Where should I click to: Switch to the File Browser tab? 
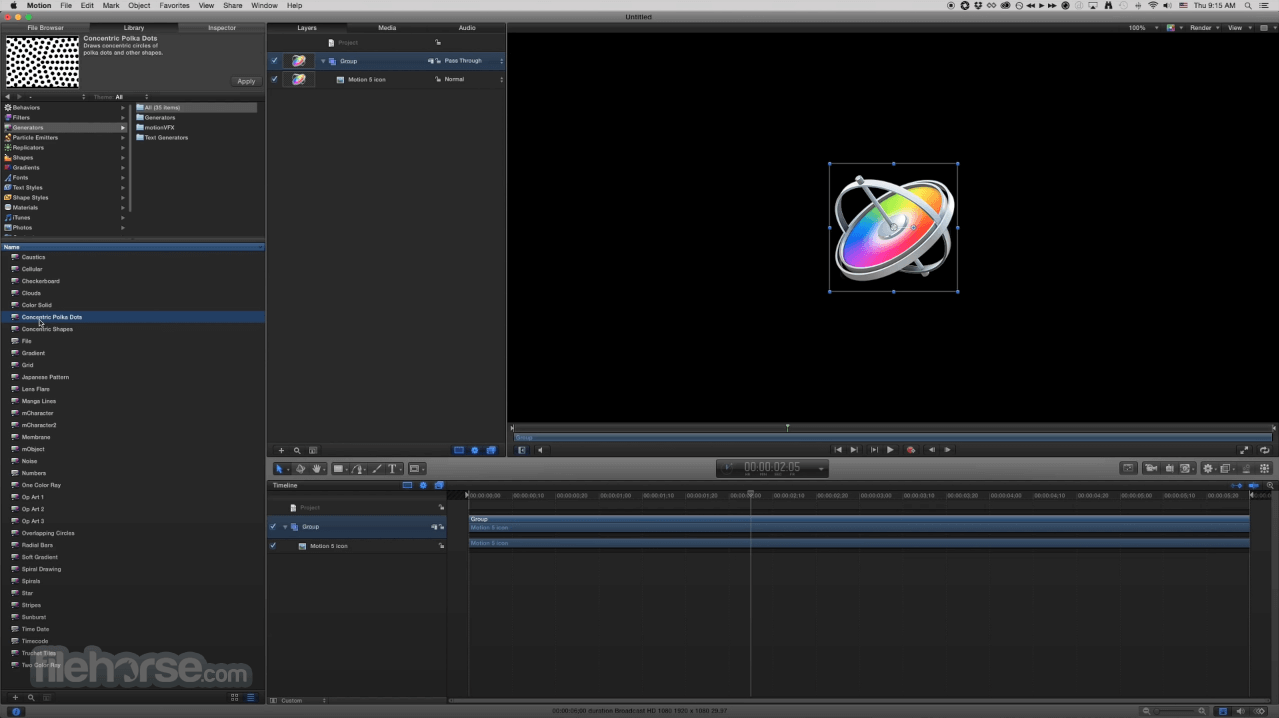(x=45, y=28)
